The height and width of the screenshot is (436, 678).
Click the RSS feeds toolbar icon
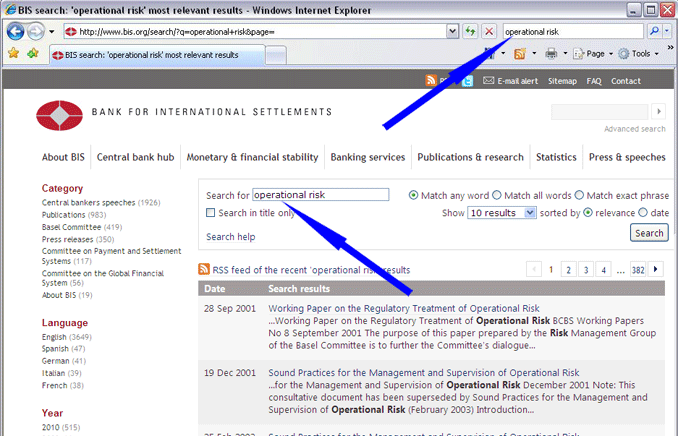(519, 53)
